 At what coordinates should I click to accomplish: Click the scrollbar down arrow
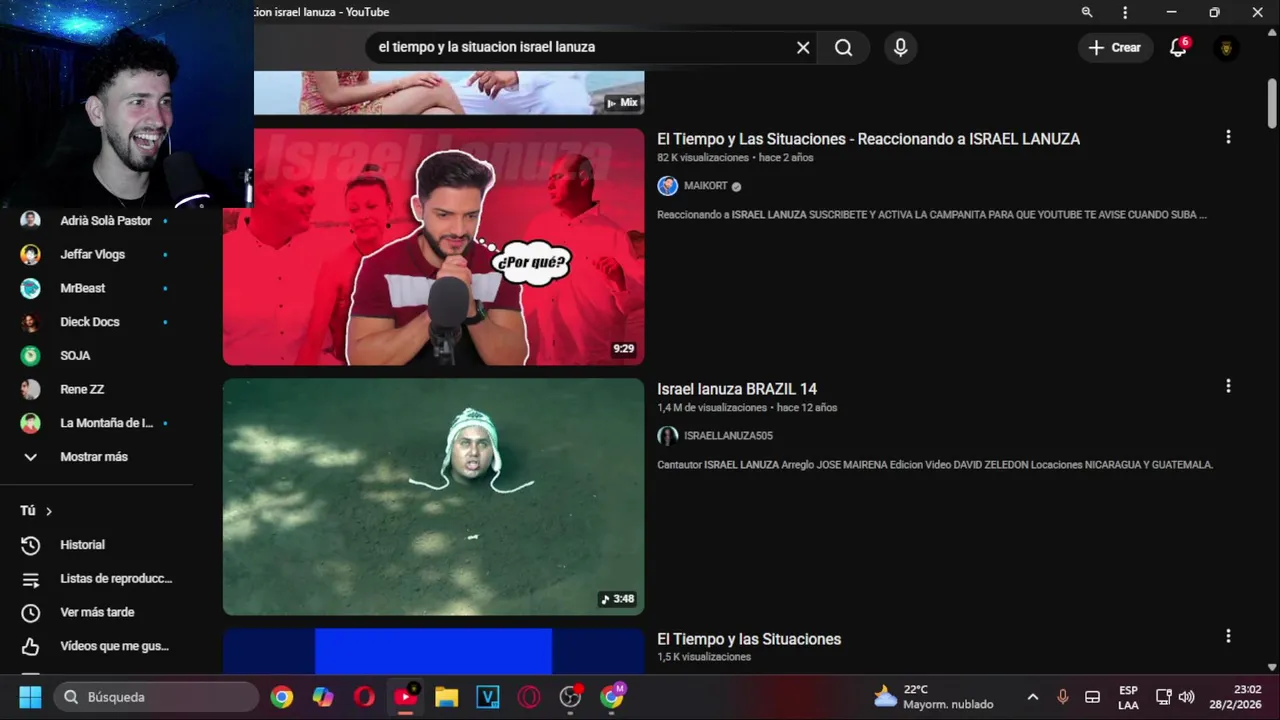[x=1272, y=666]
